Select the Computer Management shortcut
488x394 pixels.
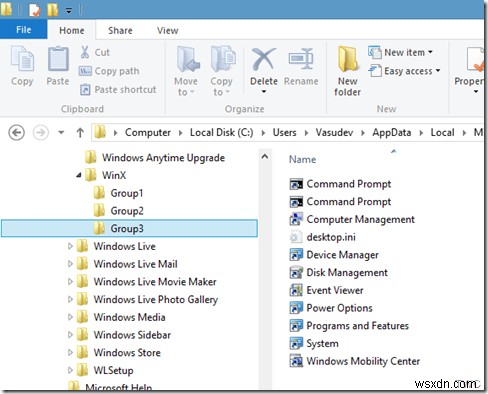352,219
